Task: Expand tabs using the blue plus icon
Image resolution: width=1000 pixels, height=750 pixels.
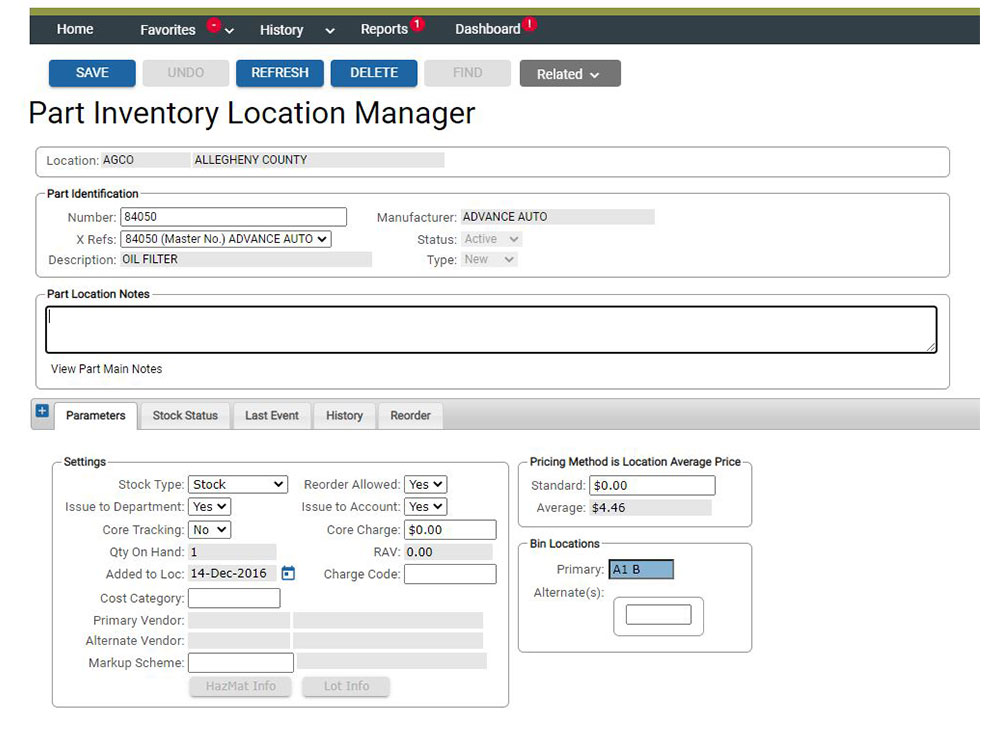Action: click(42, 411)
